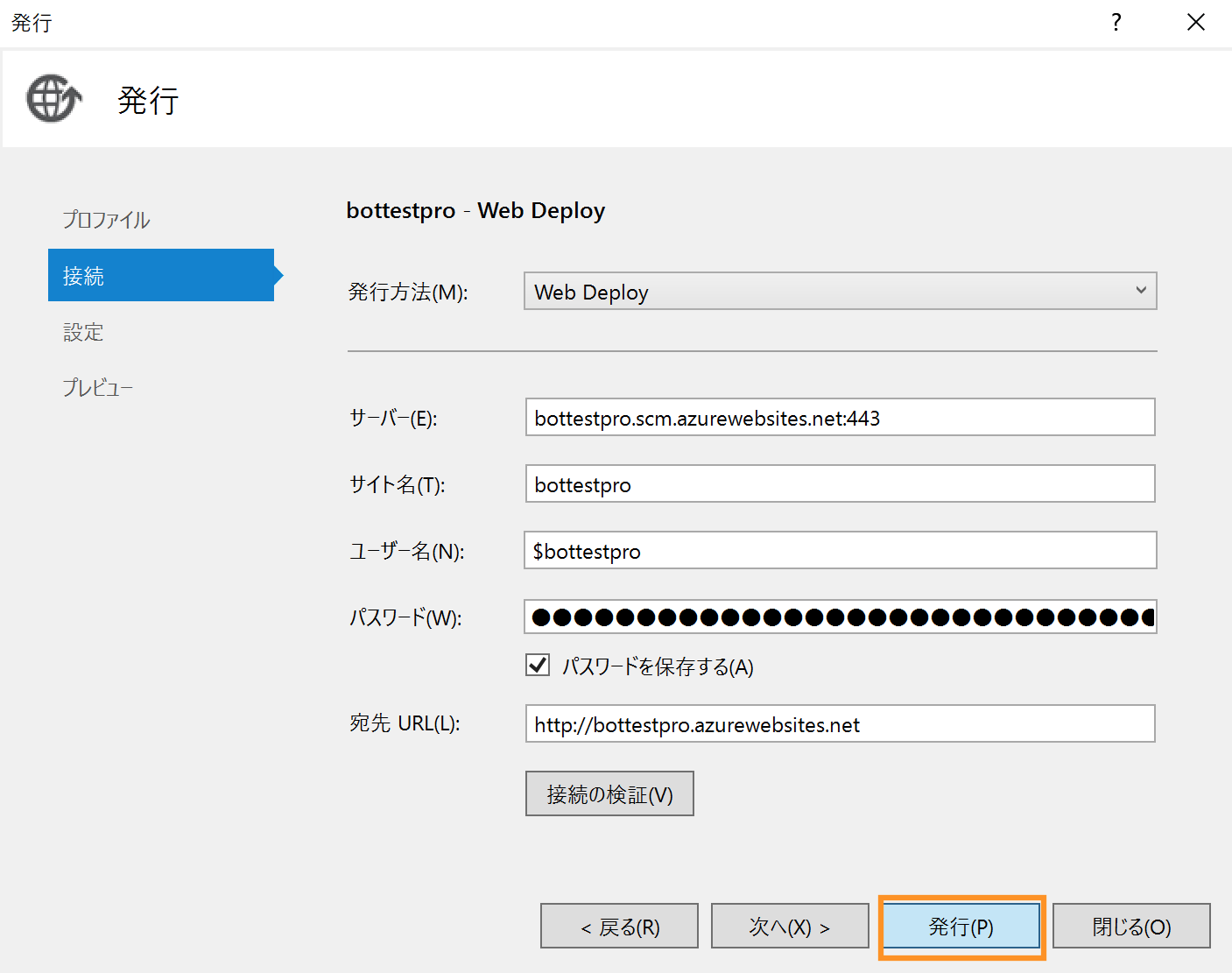1232x973 pixels.
Task: Go back with the 戻る button
Action: coord(619,926)
